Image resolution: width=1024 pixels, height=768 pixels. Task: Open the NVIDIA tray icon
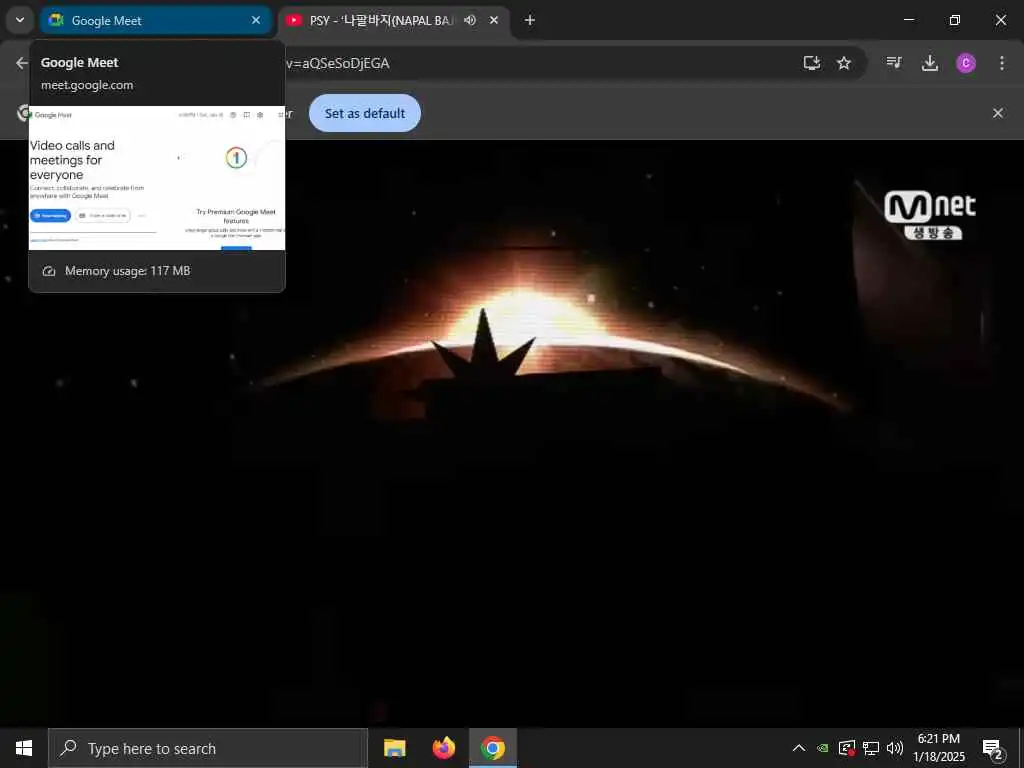point(823,748)
